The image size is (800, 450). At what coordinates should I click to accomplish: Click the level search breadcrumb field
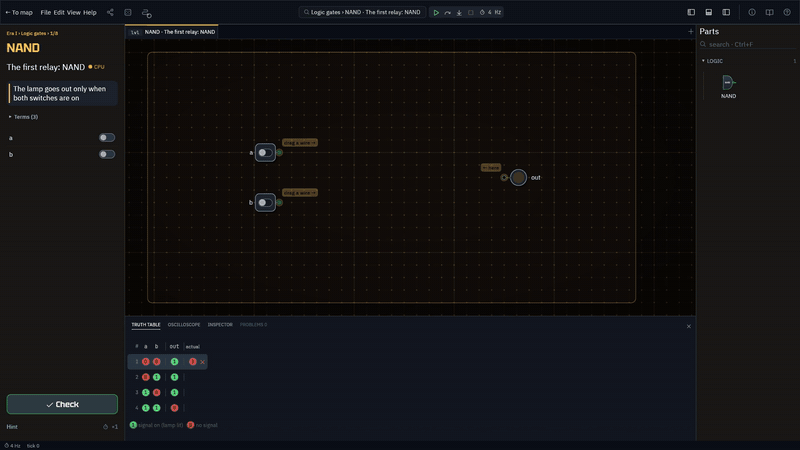(362, 12)
